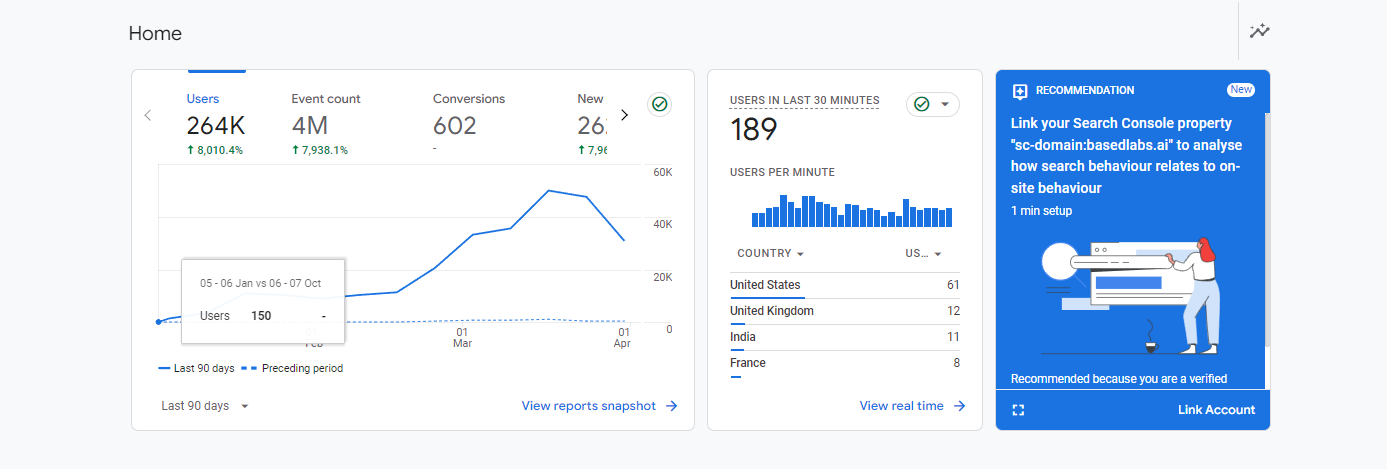Open the View real time link

pos(901,406)
